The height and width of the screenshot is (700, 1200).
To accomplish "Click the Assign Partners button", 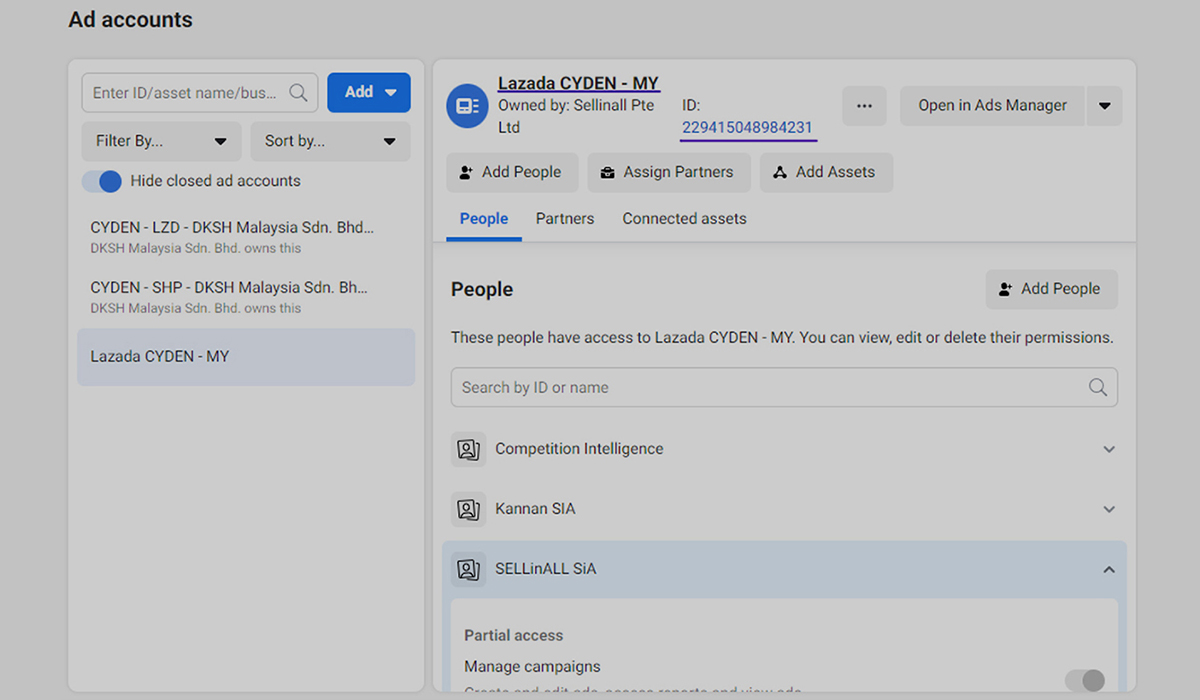I will coord(667,172).
